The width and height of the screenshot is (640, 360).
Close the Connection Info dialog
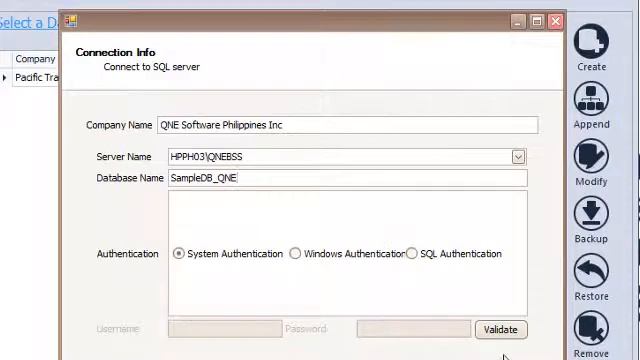[x=556, y=21]
